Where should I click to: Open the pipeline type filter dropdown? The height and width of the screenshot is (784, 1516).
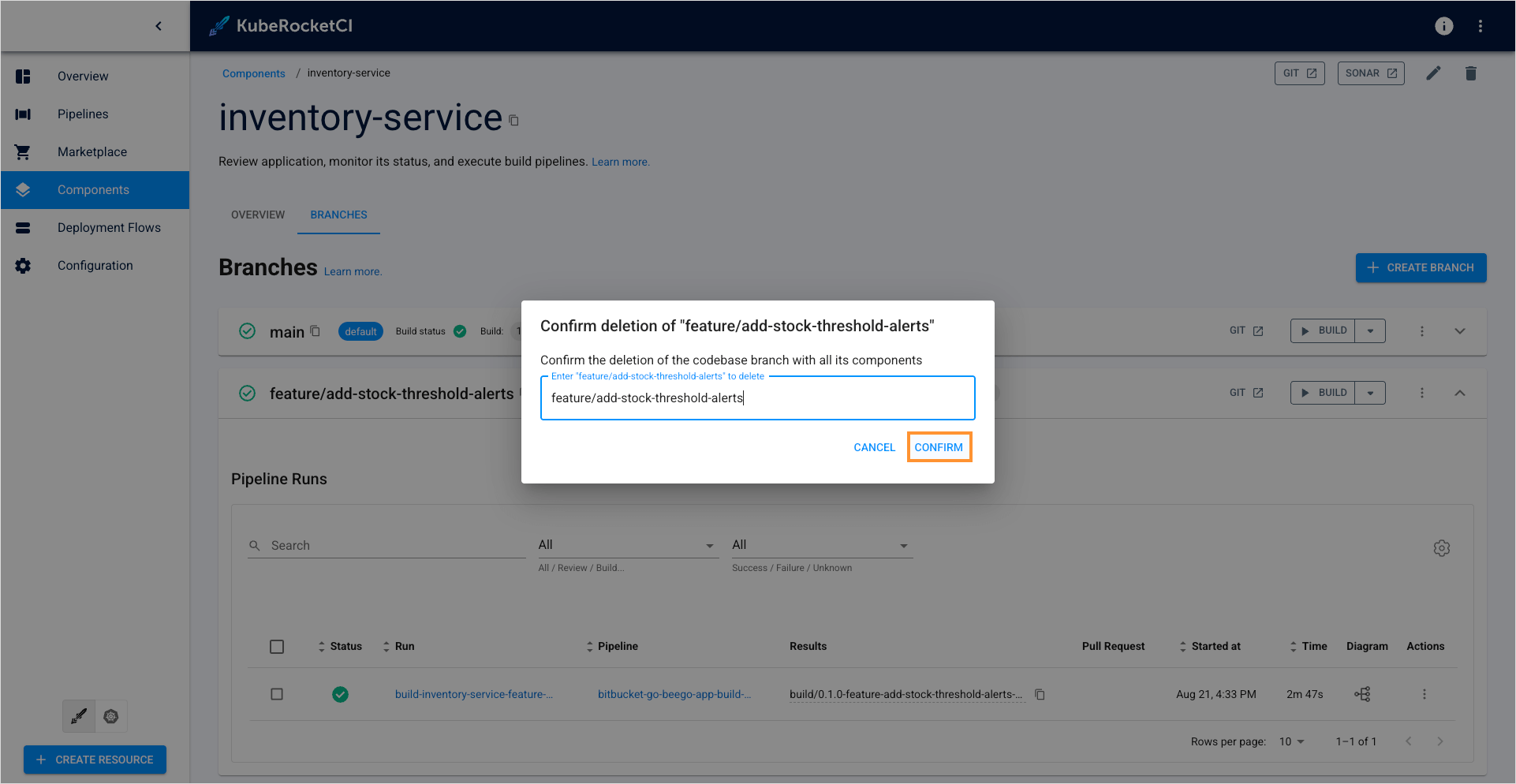[x=627, y=545]
